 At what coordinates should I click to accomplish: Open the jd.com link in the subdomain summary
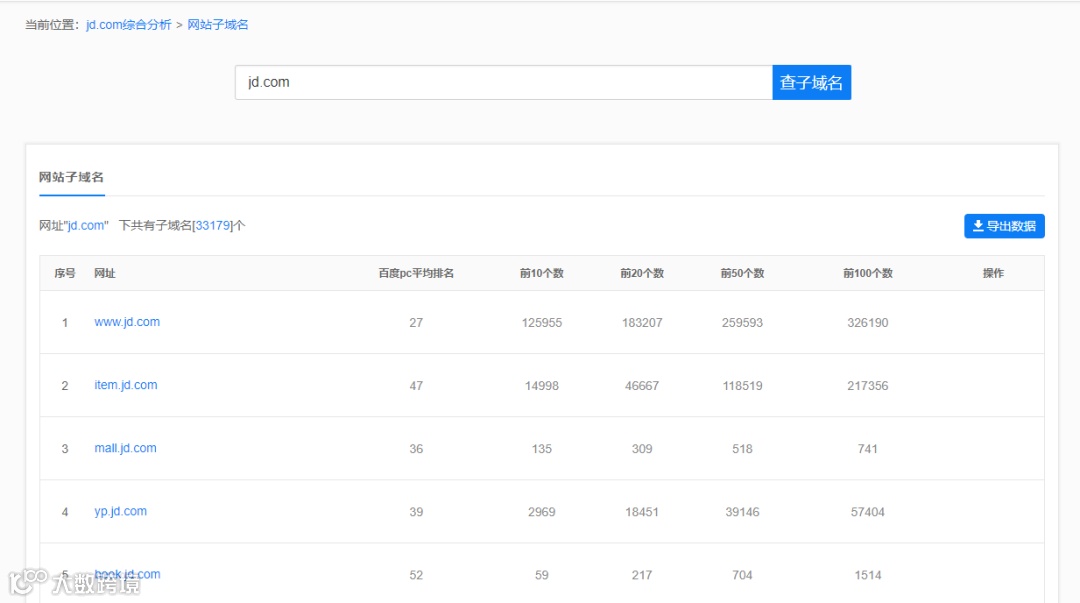(86, 225)
